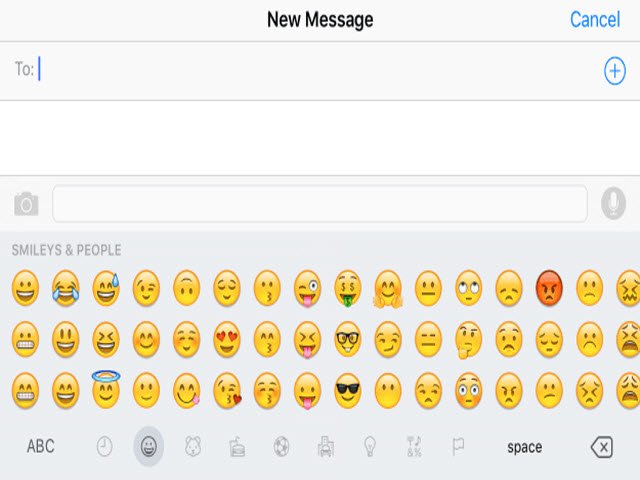Viewport: 640px width, 480px height.
Task: Tap the space key
Action: coord(524,447)
